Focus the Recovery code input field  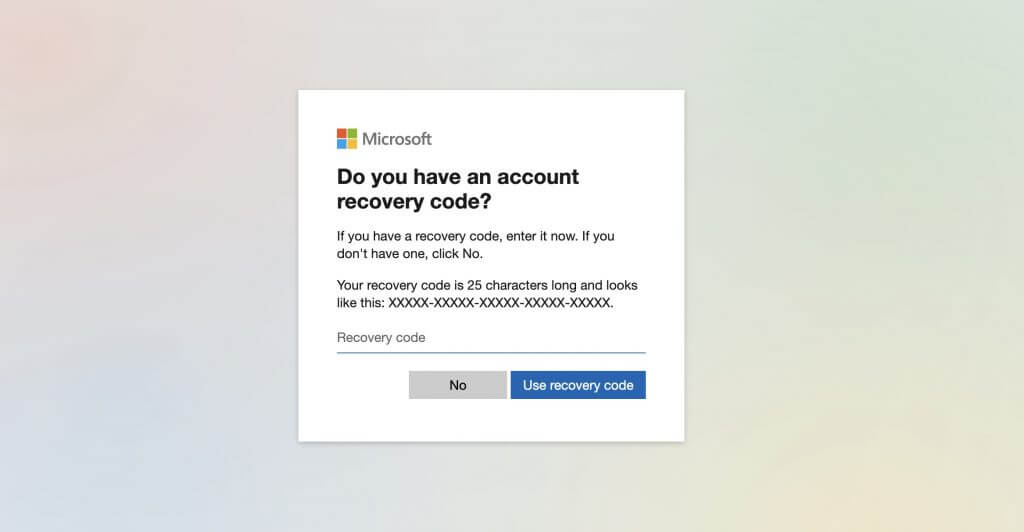click(491, 338)
